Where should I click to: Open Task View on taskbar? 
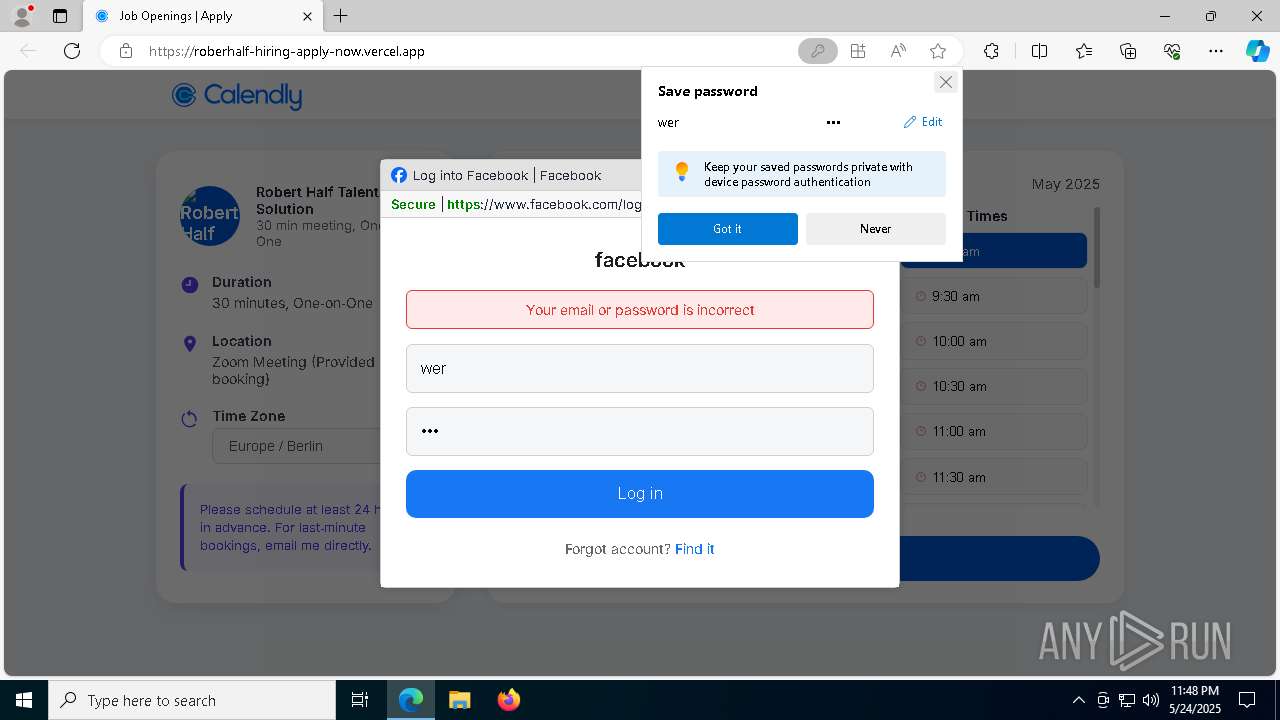coord(360,700)
